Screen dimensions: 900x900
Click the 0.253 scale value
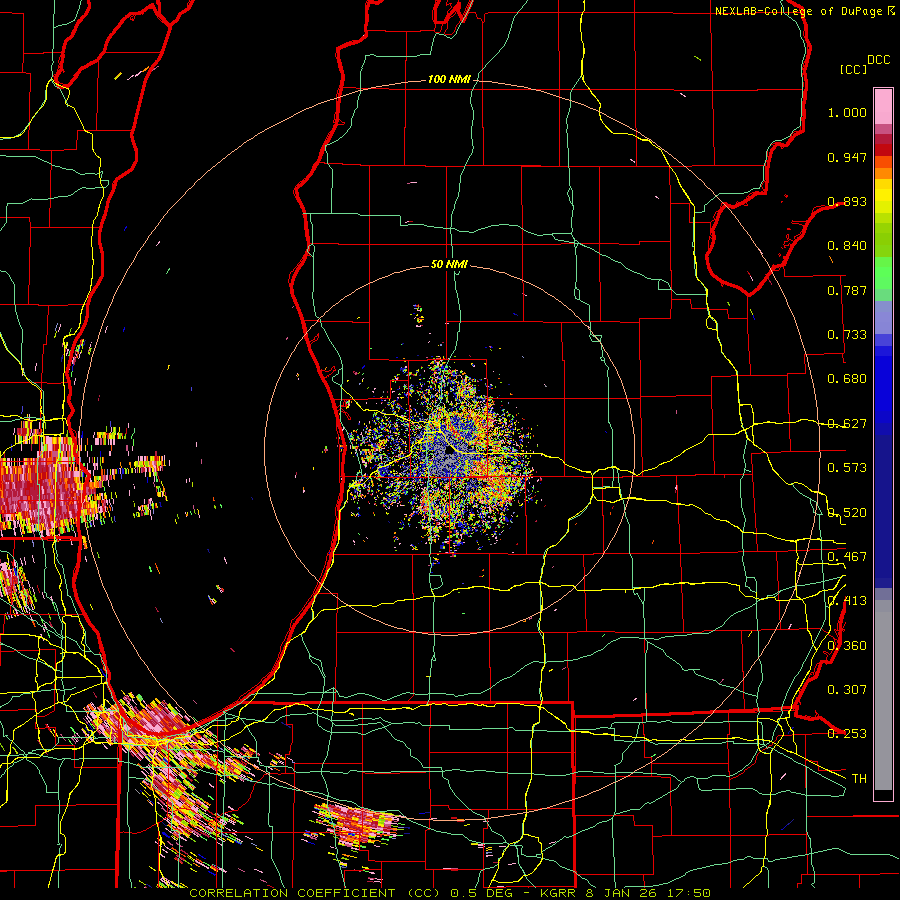(x=847, y=734)
